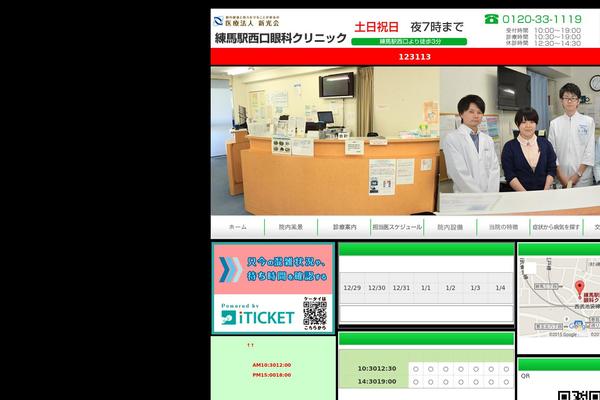Open the 症状から病気を探す navigation tab
The image size is (600, 400).
(x=556, y=227)
